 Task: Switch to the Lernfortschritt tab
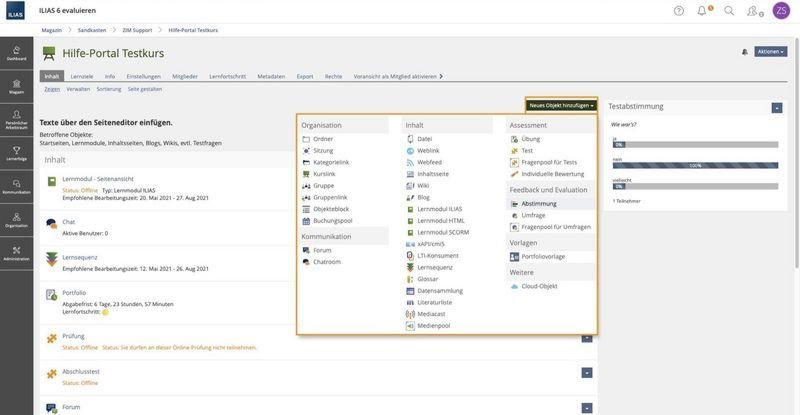tap(227, 77)
